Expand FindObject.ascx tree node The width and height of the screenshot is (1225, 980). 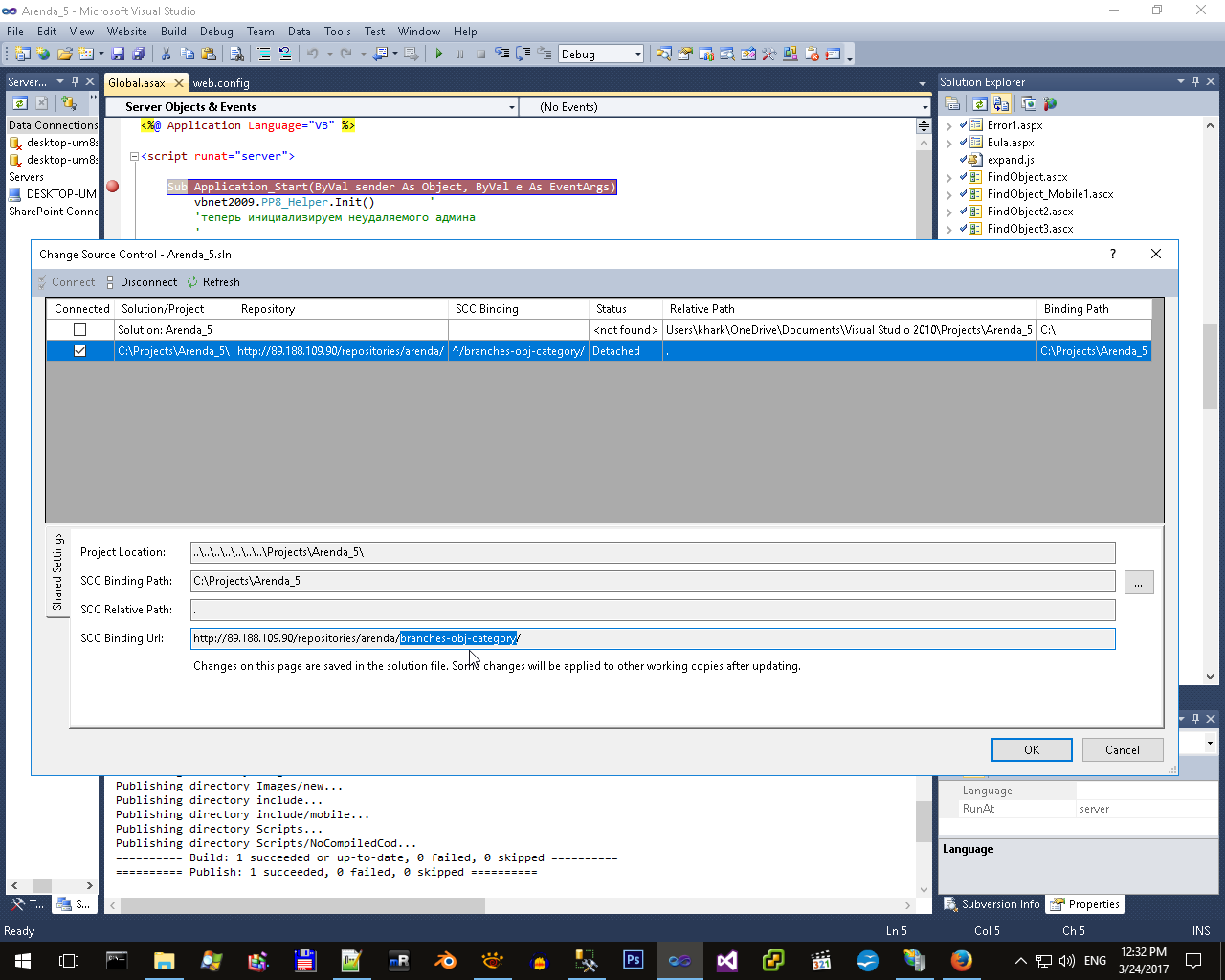point(948,177)
